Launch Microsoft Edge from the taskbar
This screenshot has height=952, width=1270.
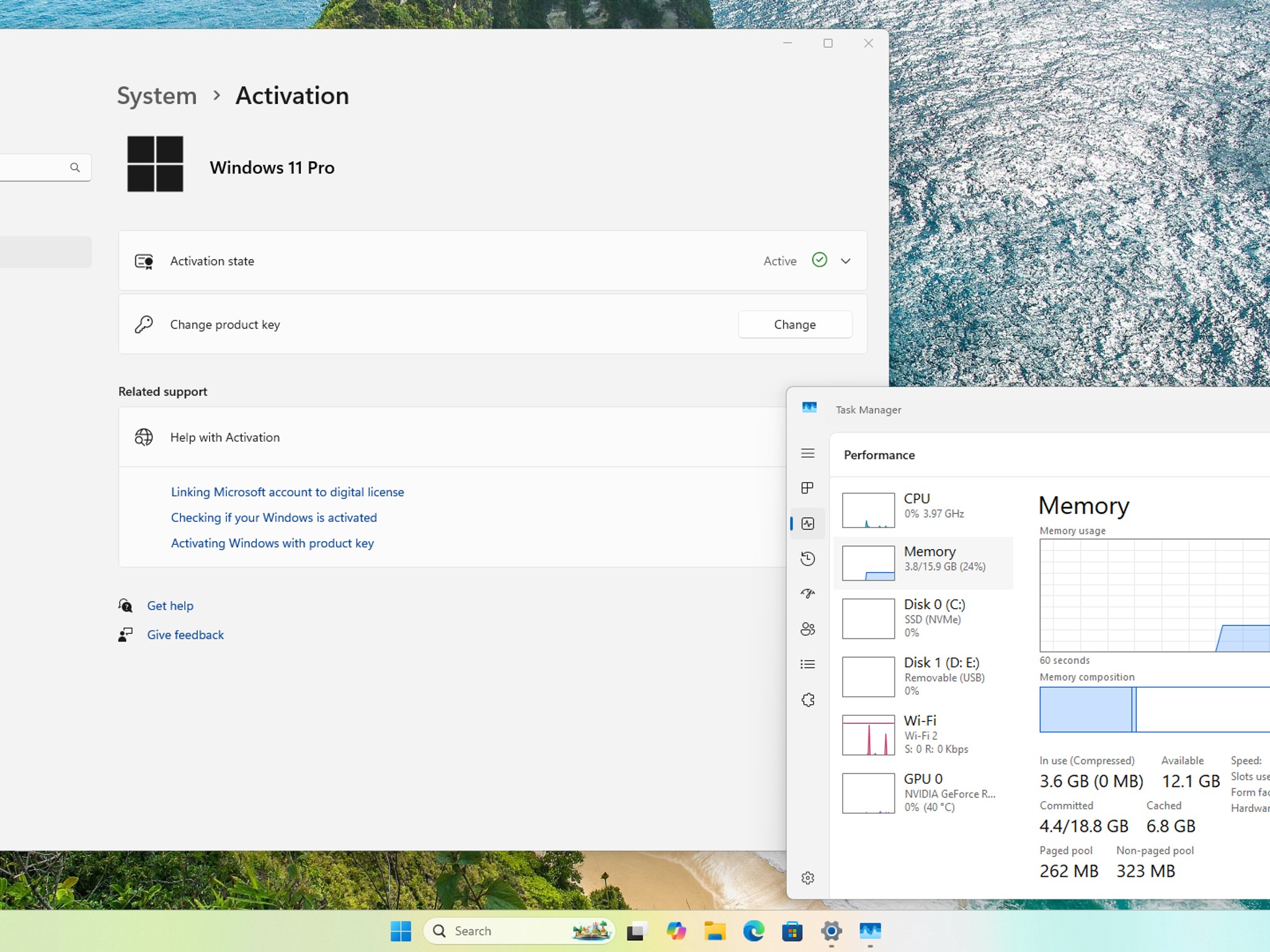click(753, 930)
